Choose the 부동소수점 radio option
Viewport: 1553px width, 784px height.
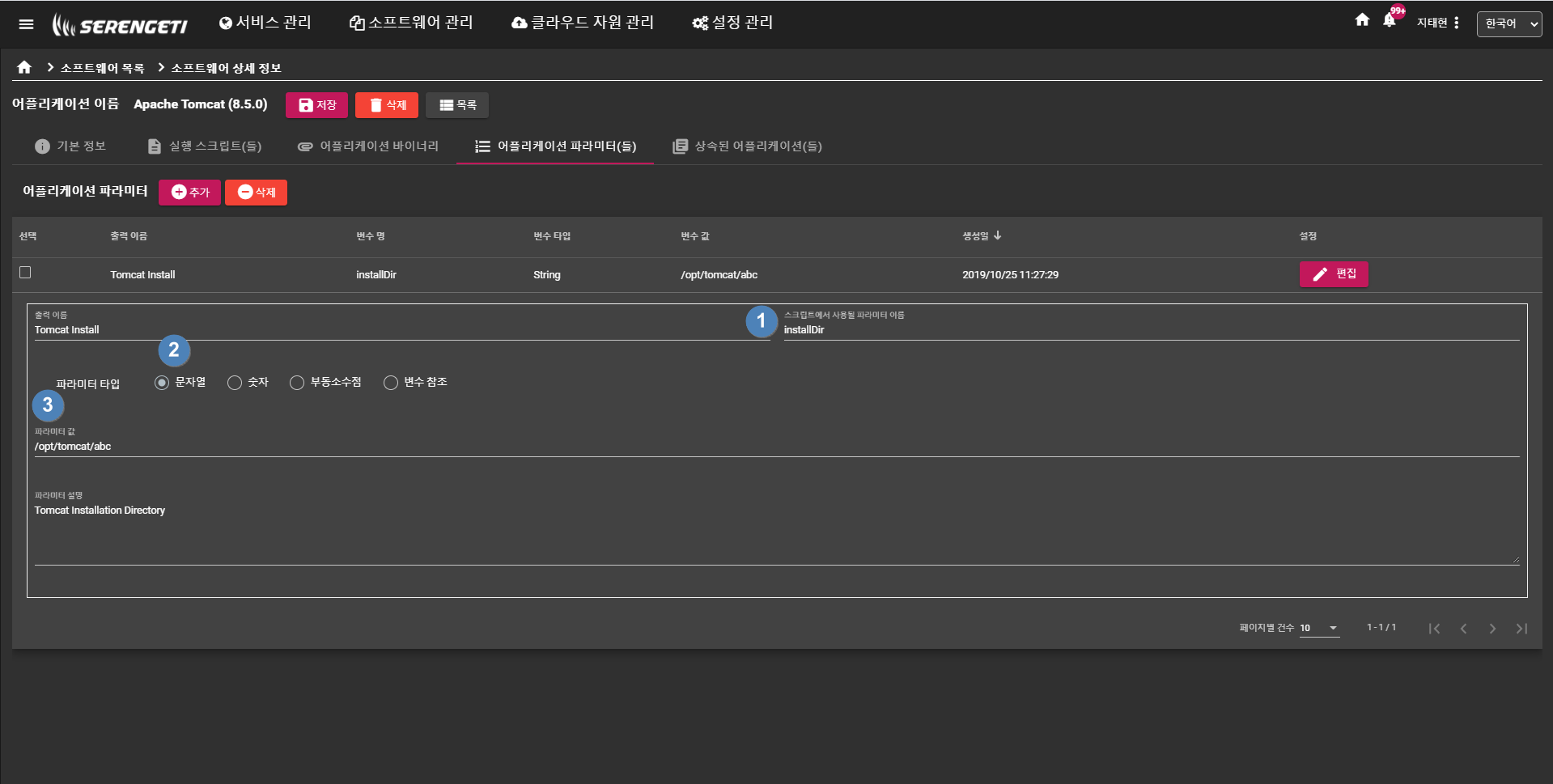pyautogui.click(x=297, y=383)
